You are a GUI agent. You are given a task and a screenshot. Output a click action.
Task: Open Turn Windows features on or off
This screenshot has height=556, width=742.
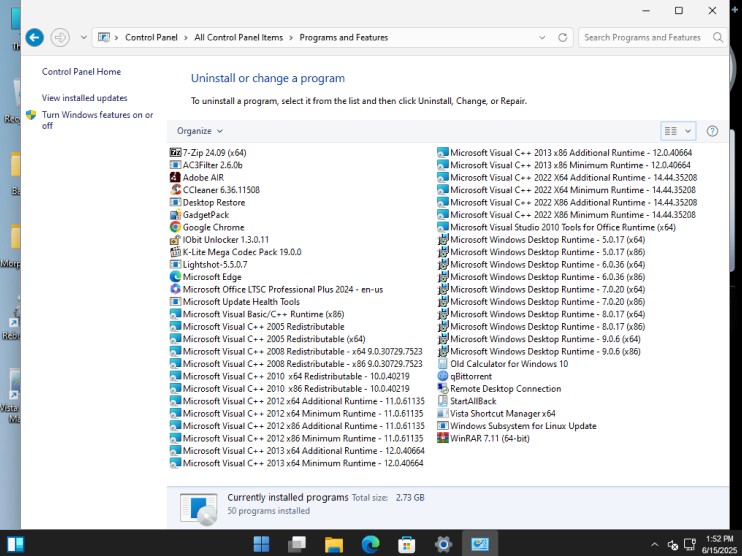(97, 120)
